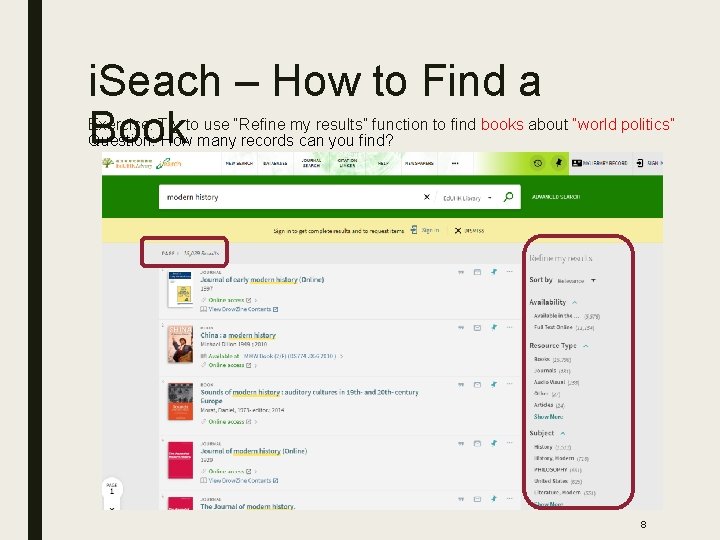Image resolution: width=720 pixels, height=540 pixels.
Task: Open title Journal of early modern history (Online)
Action: point(262,280)
